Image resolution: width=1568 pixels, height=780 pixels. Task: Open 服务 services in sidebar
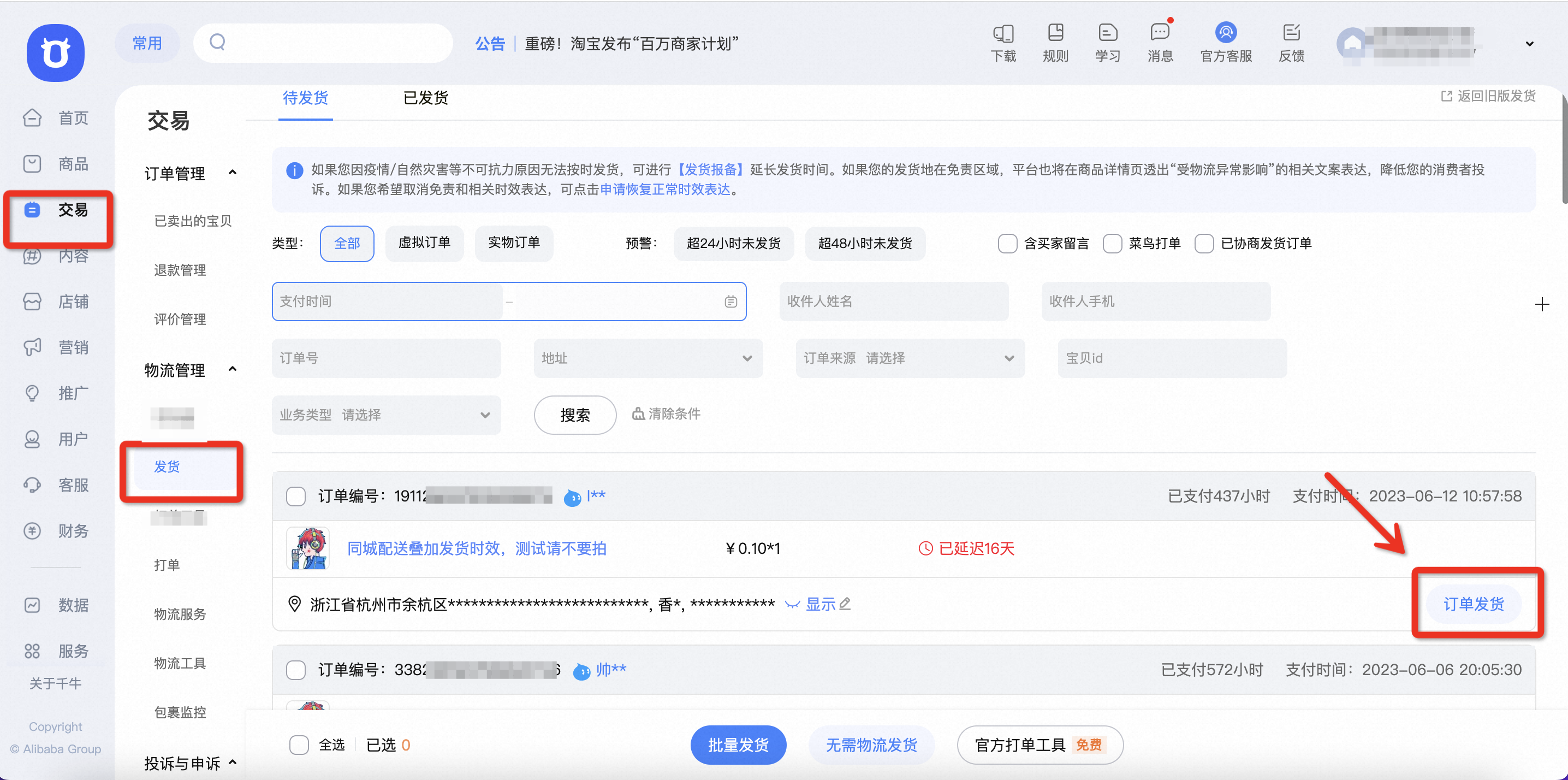coord(55,651)
